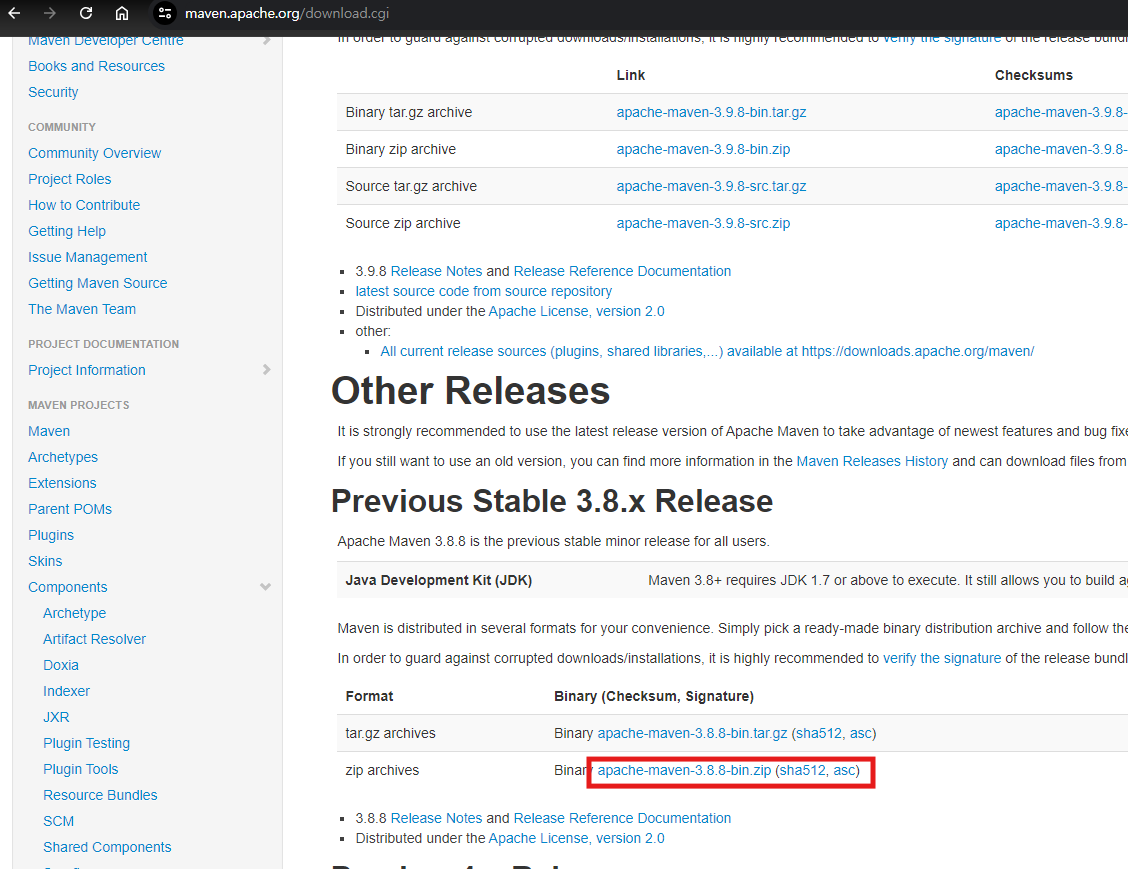Open Plugin Testing component link

coord(86,743)
